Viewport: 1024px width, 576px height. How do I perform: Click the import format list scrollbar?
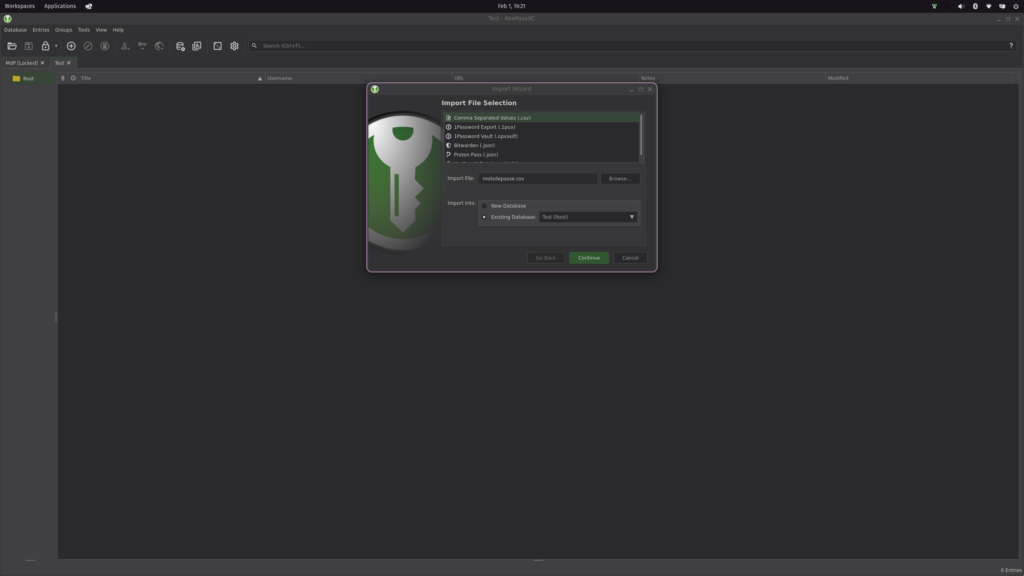[641, 135]
